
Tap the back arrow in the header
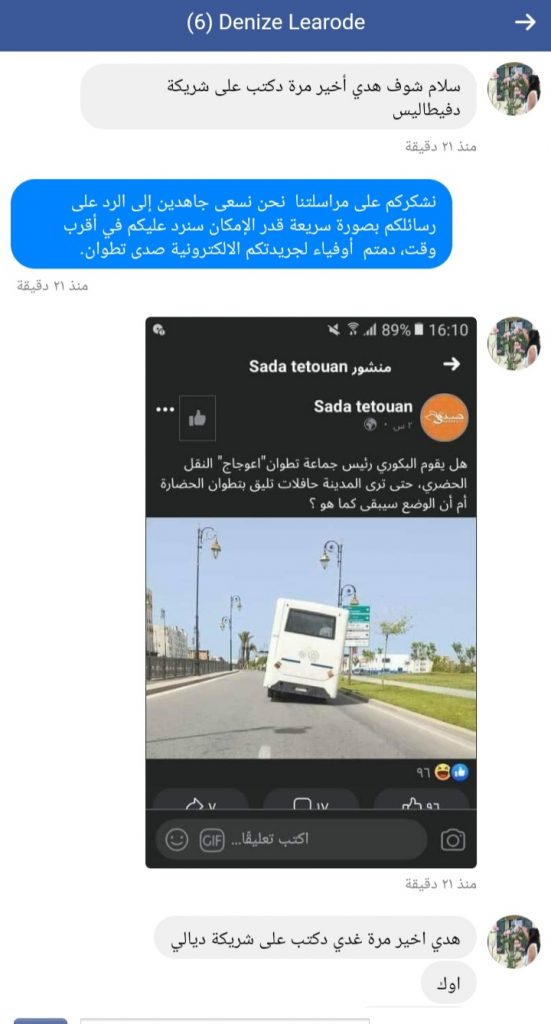point(524,22)
